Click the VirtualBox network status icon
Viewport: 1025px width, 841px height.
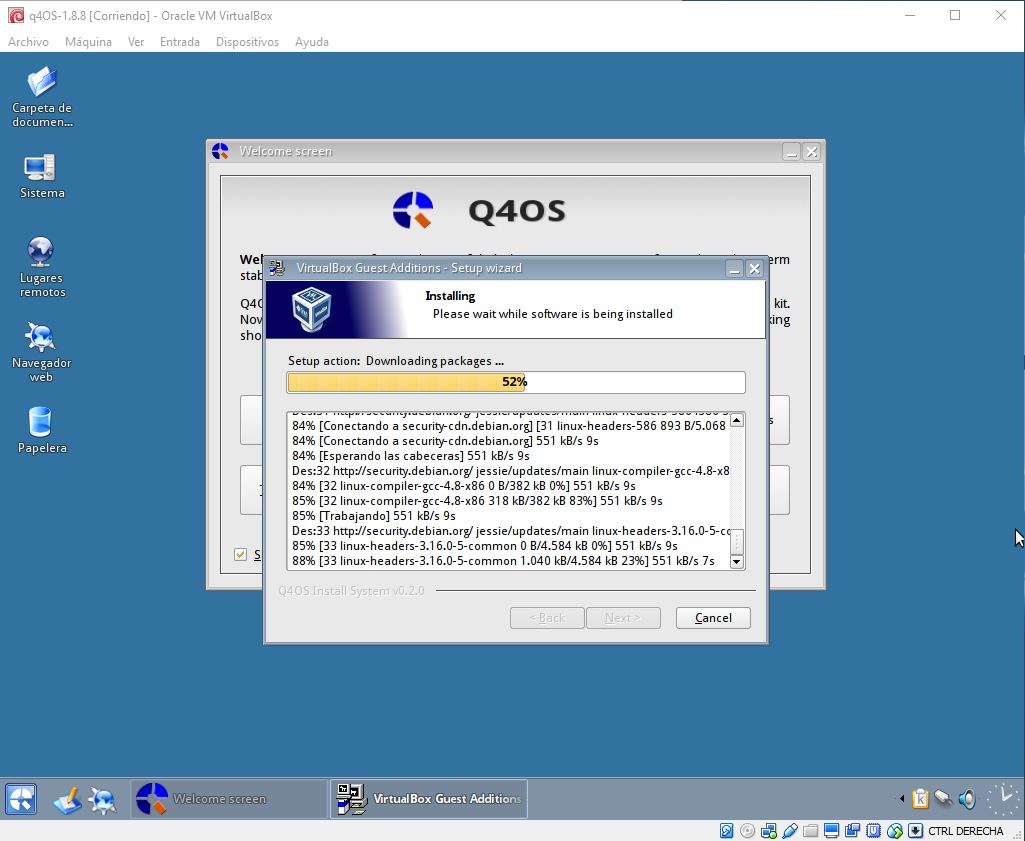769,831
